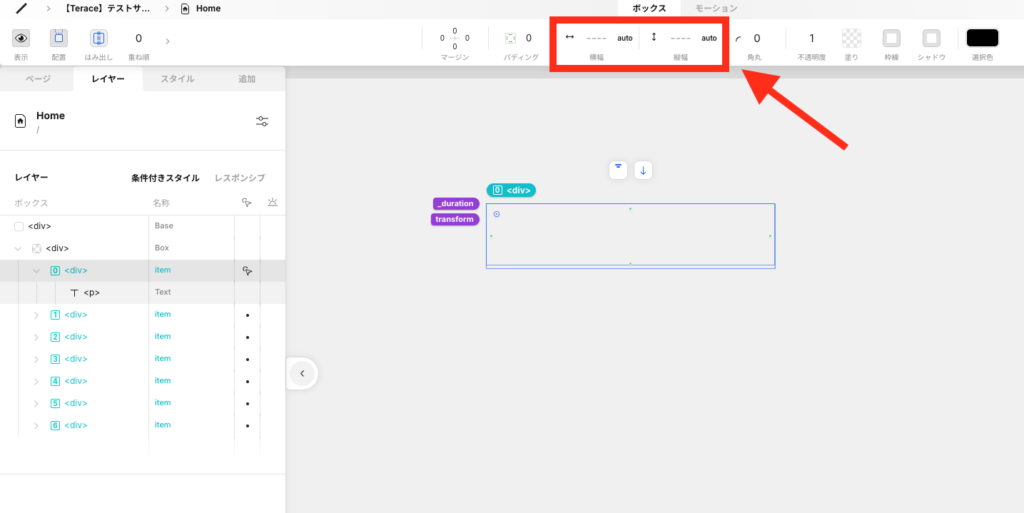Open the black 選択色 color swatch
This screenshot has width=1024, height=513.
pos(982,38)
